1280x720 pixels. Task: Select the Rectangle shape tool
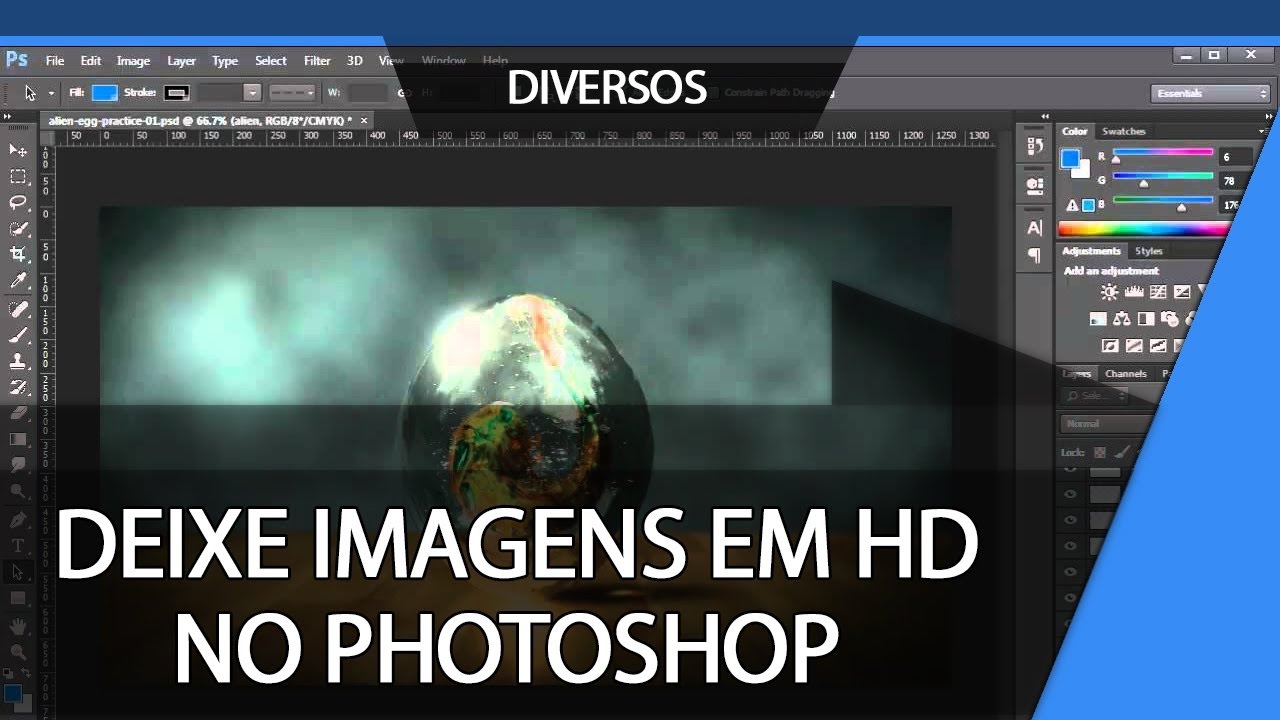(x=18, y=598)
